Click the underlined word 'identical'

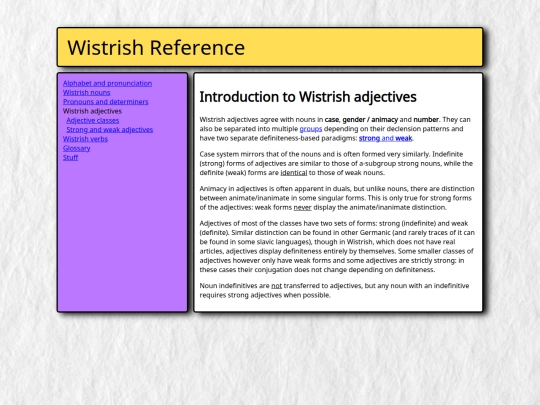tap(294, 173)
